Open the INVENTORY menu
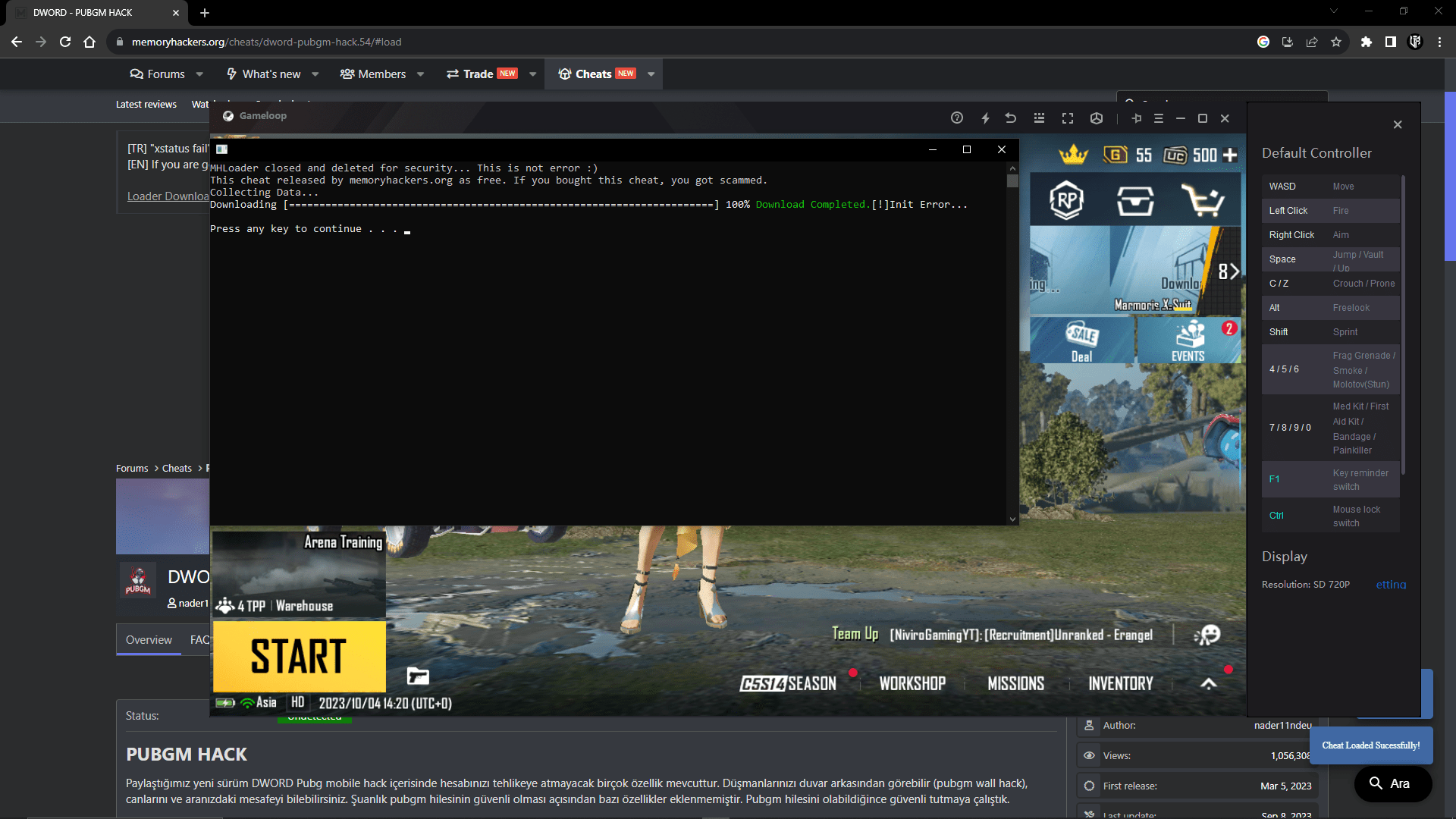Image resolution: width=1456 pixels, height=819 pixels. tap(1120, 684)
